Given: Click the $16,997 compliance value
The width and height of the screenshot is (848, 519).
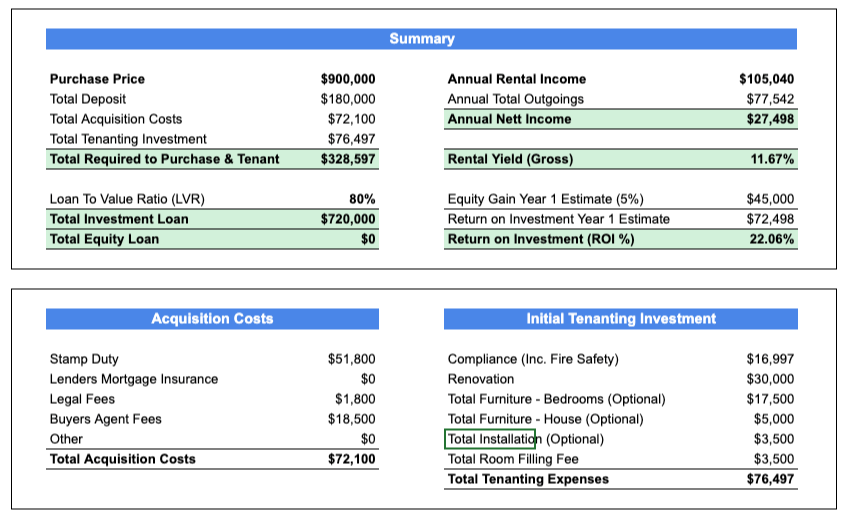Looking at the screenshot, I should tap(770, 359).
